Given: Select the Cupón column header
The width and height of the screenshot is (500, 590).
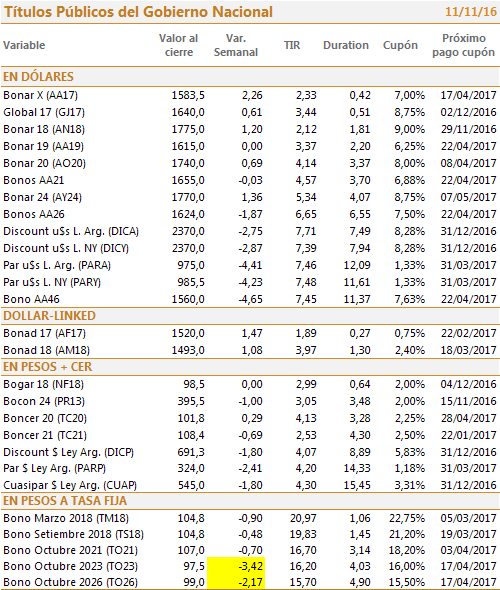Looking at the screenshot, I should coord(400,45).
